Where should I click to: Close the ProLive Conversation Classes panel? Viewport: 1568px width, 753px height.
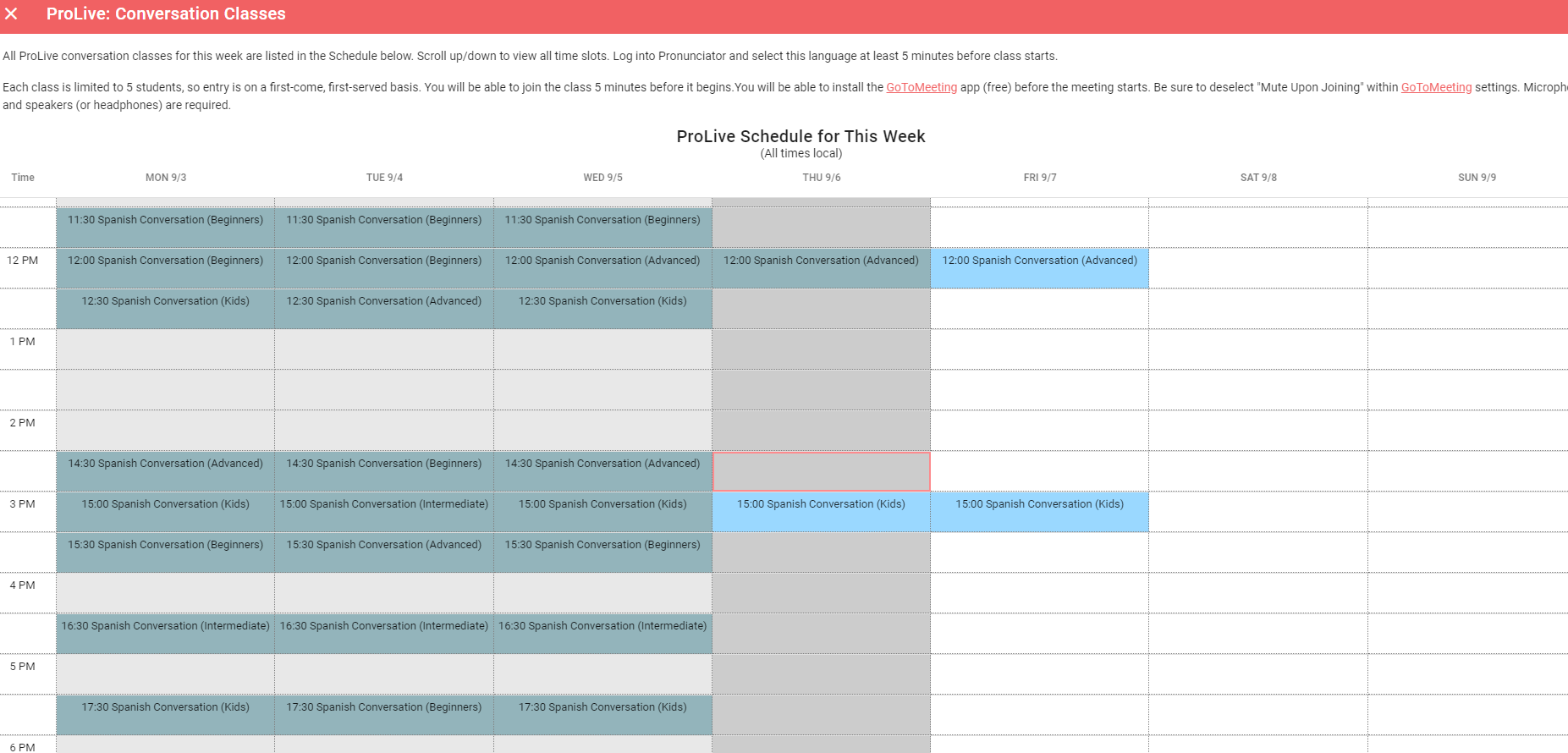coord(12,14)
